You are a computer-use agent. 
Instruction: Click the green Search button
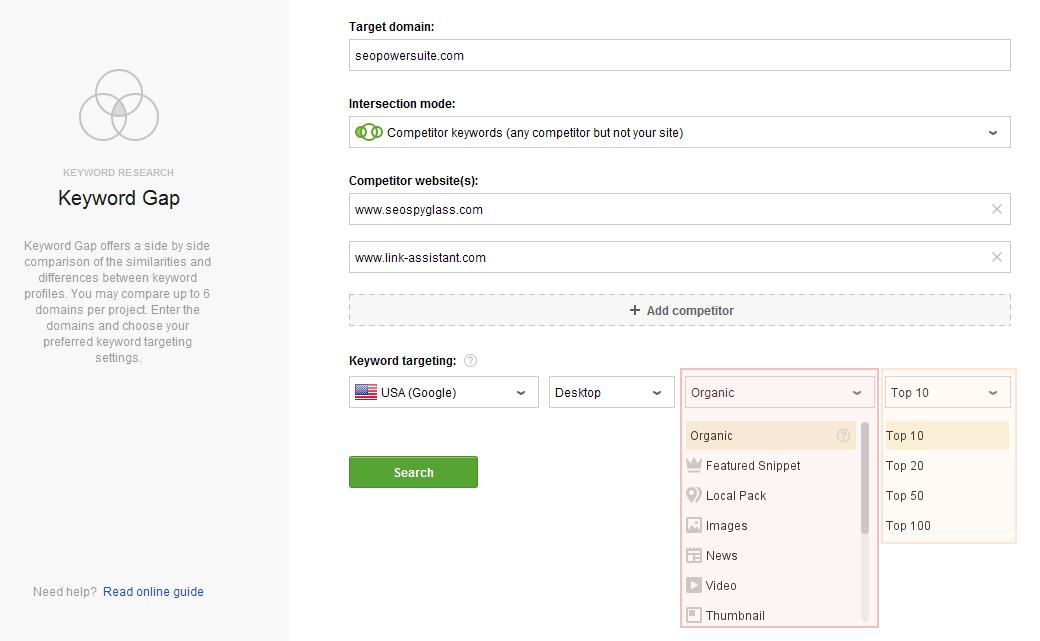[x=413, y=472]
